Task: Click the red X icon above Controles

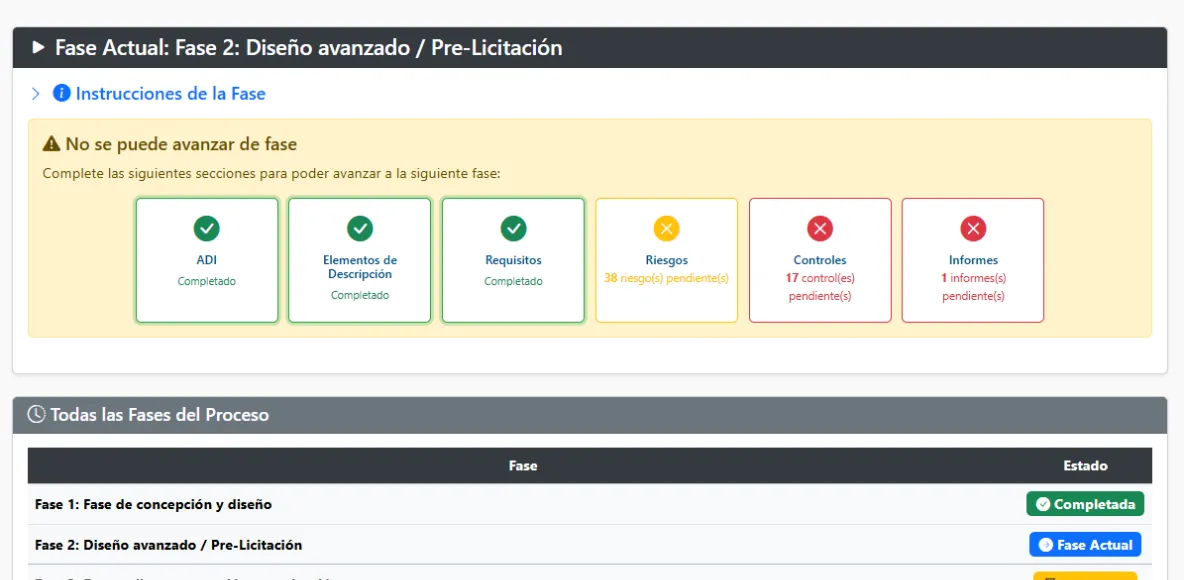Action: point(820,229)
